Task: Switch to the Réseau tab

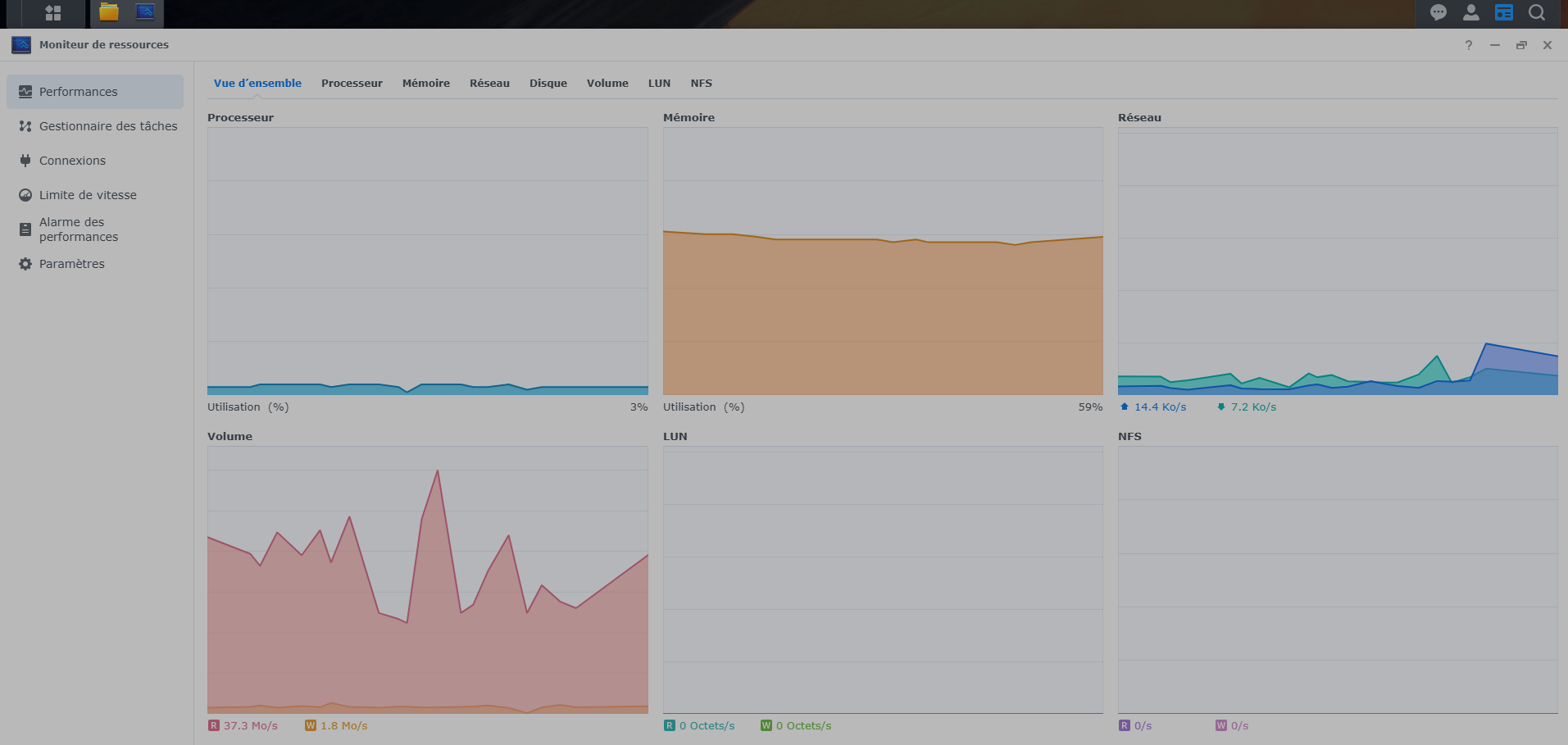Action: pos(489,84)
